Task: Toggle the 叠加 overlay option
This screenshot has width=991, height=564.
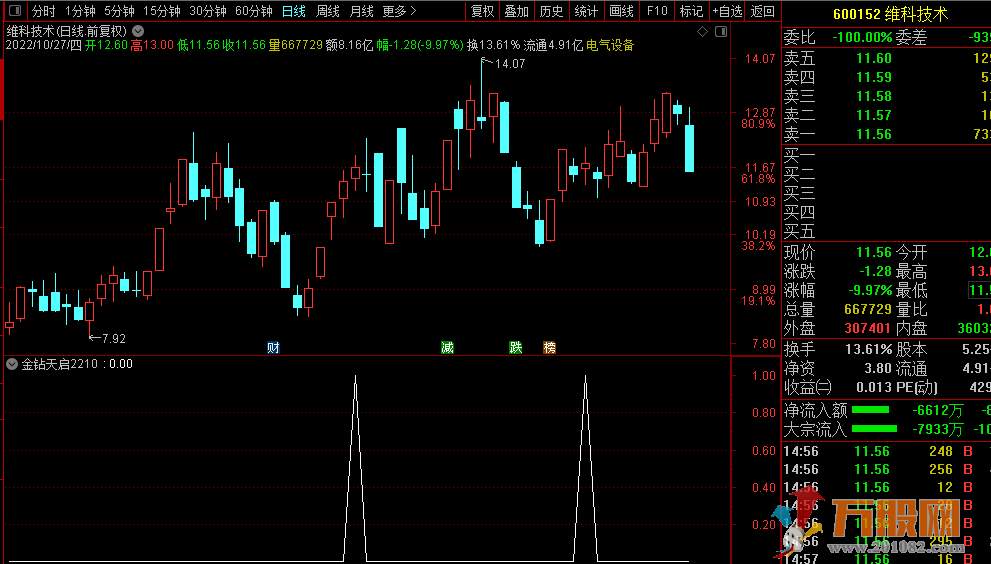Action: [x=516, y=12]
